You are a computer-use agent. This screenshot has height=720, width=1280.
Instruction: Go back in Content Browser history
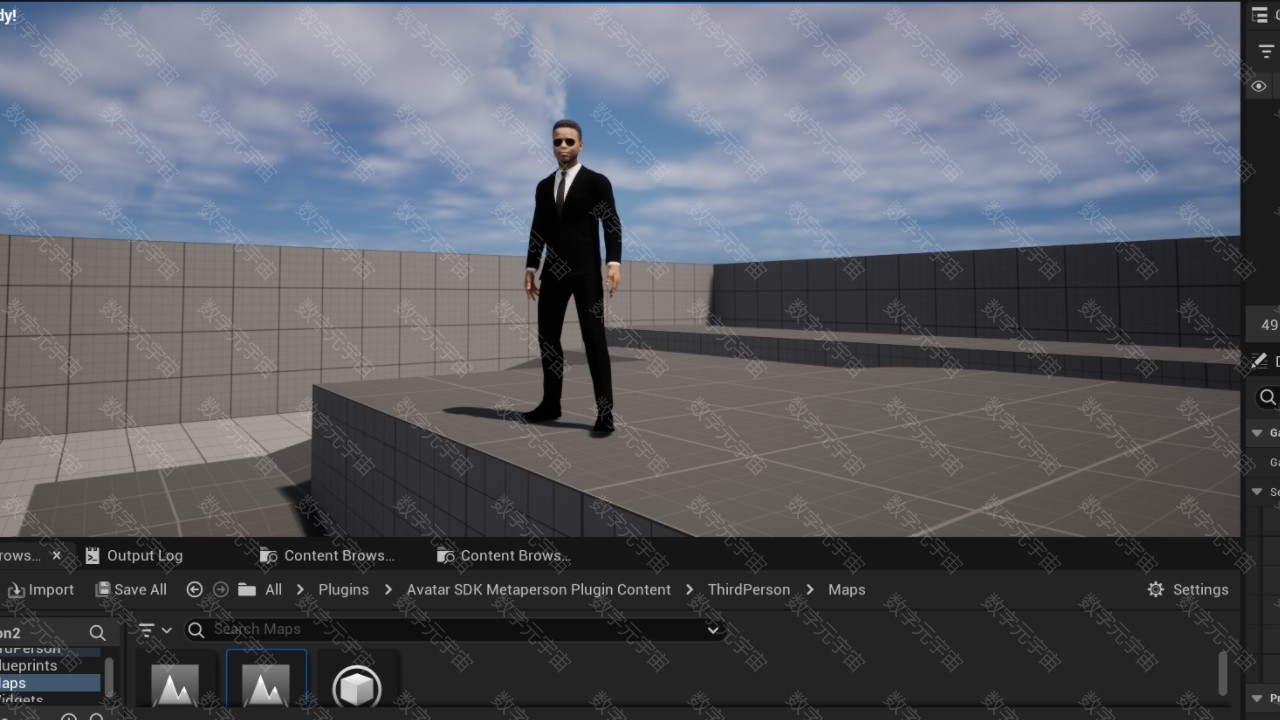[x=195, y=590]
